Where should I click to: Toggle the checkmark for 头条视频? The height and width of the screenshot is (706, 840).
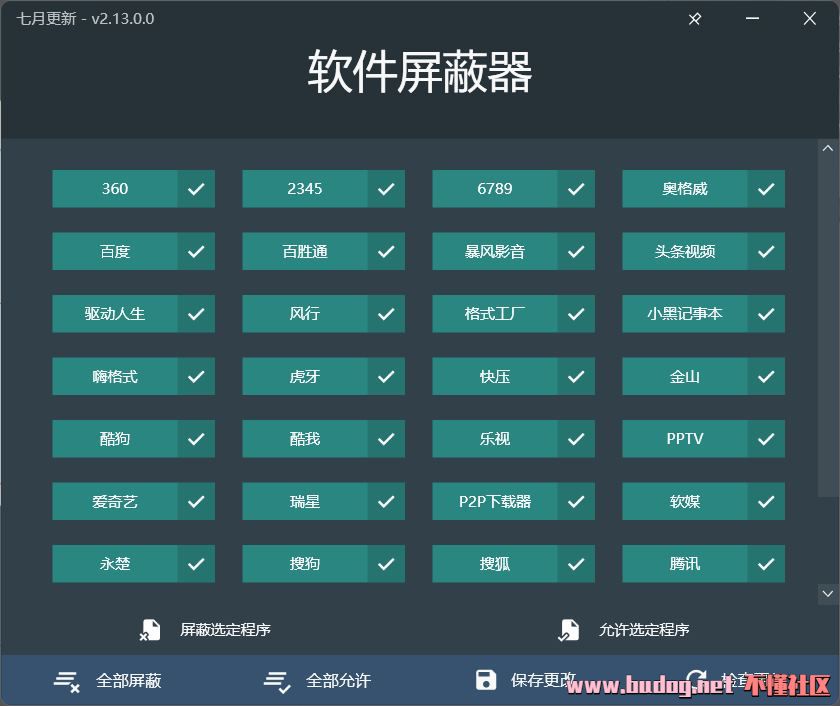click(767, 251)
